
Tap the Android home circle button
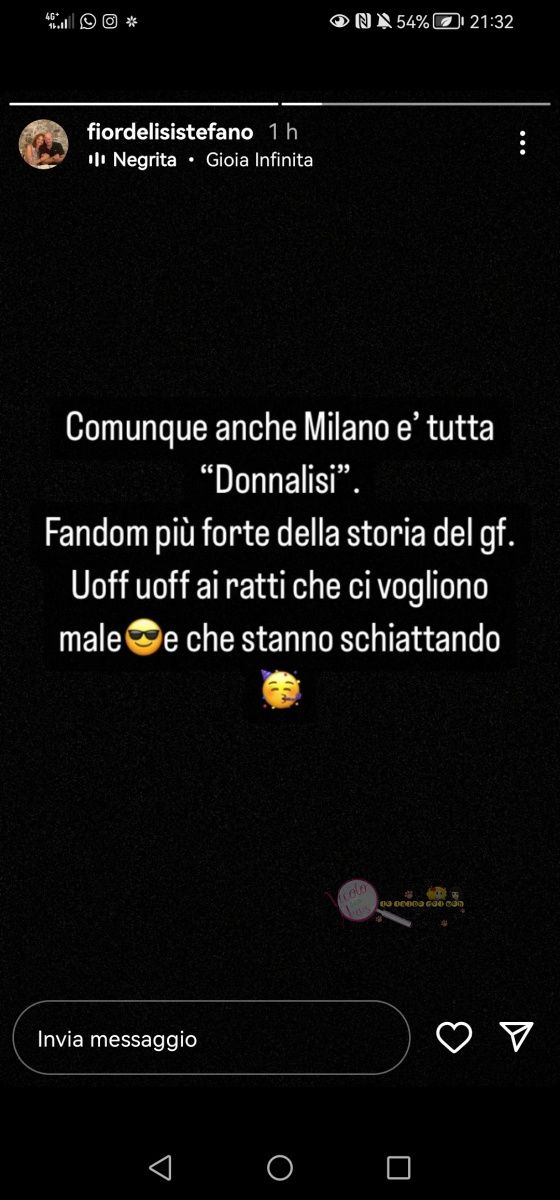280,1167
